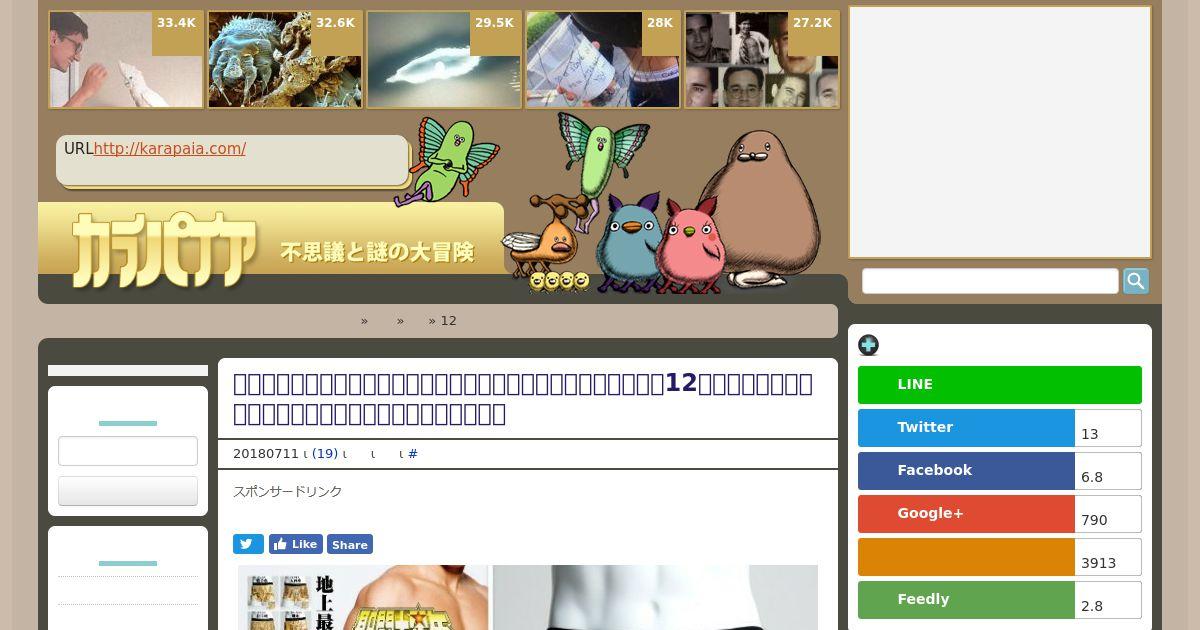Share via the Google+ button
Image resolution: width=1200 pixels, height=630 pixels.
pyautogui.click(x=966, y=514)
